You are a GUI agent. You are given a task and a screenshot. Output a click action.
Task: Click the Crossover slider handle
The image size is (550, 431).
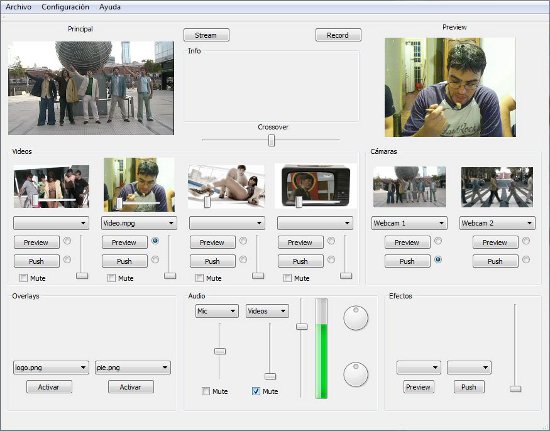coord(271,140)
